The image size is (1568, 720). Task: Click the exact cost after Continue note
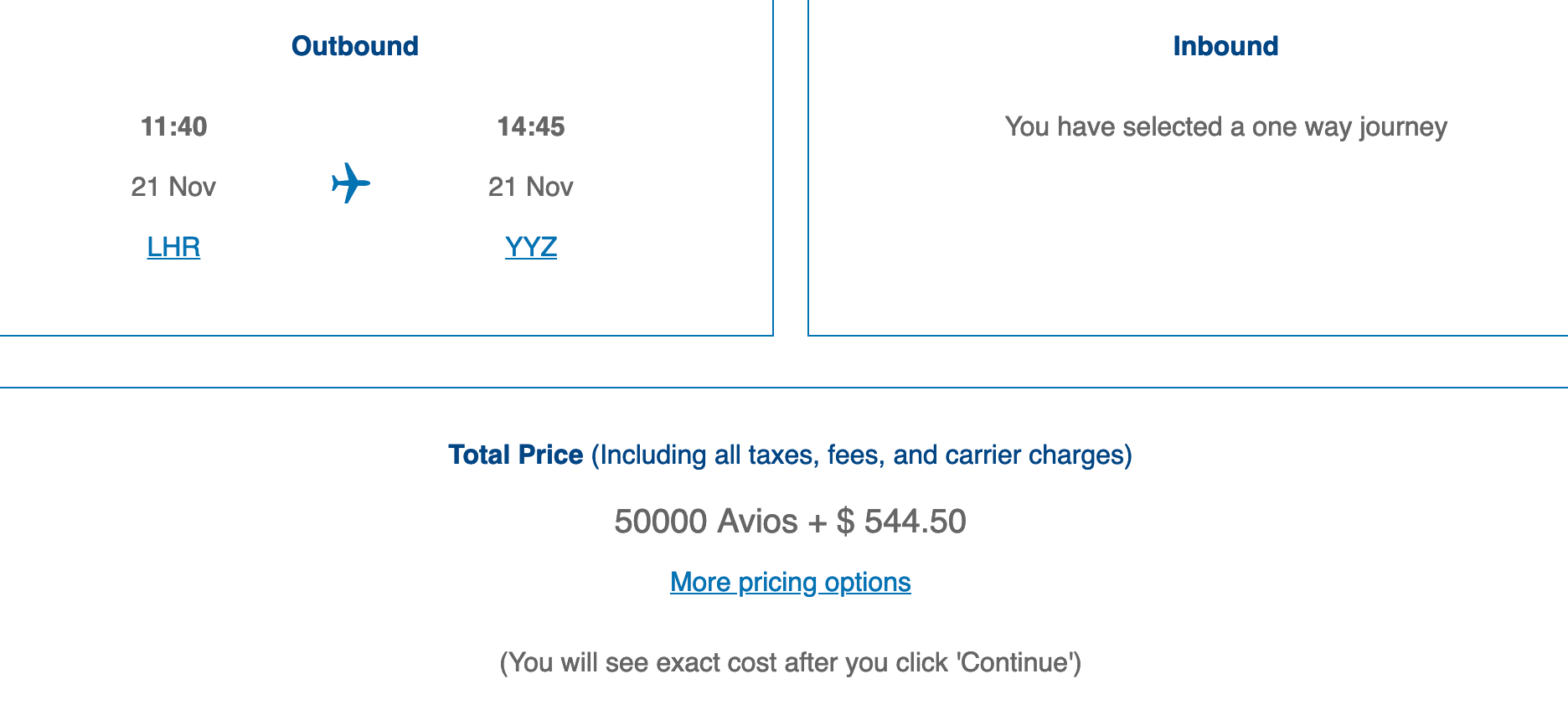pos(790,662)
